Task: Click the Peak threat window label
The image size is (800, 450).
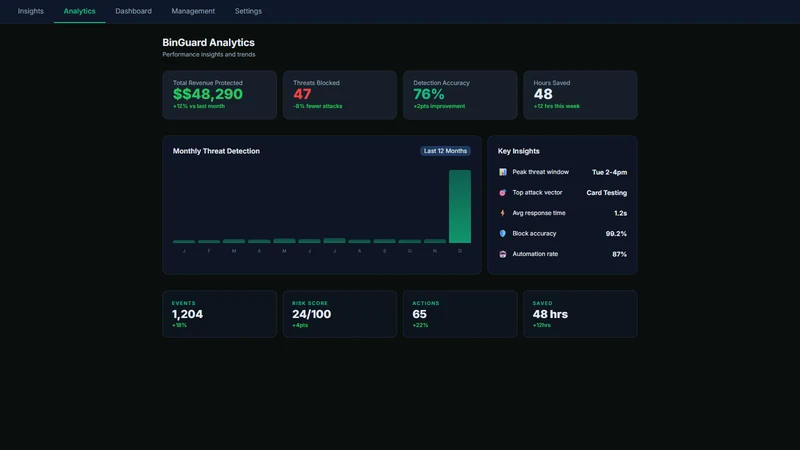Action: (540, 172)
